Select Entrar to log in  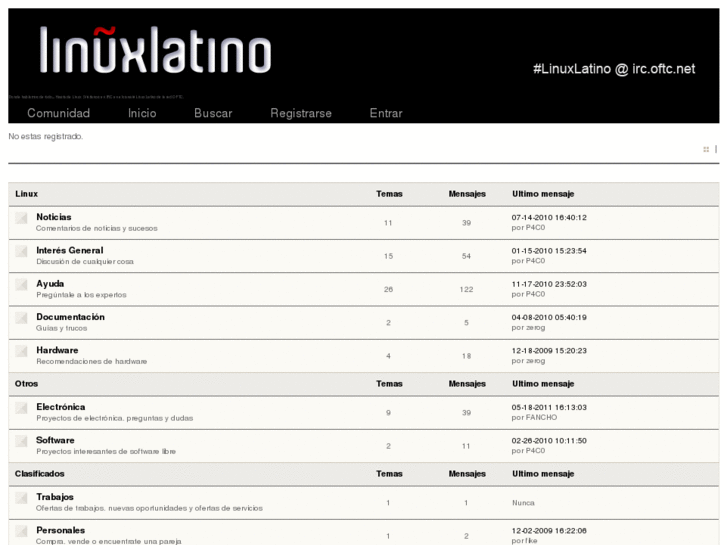pos(386,113)
